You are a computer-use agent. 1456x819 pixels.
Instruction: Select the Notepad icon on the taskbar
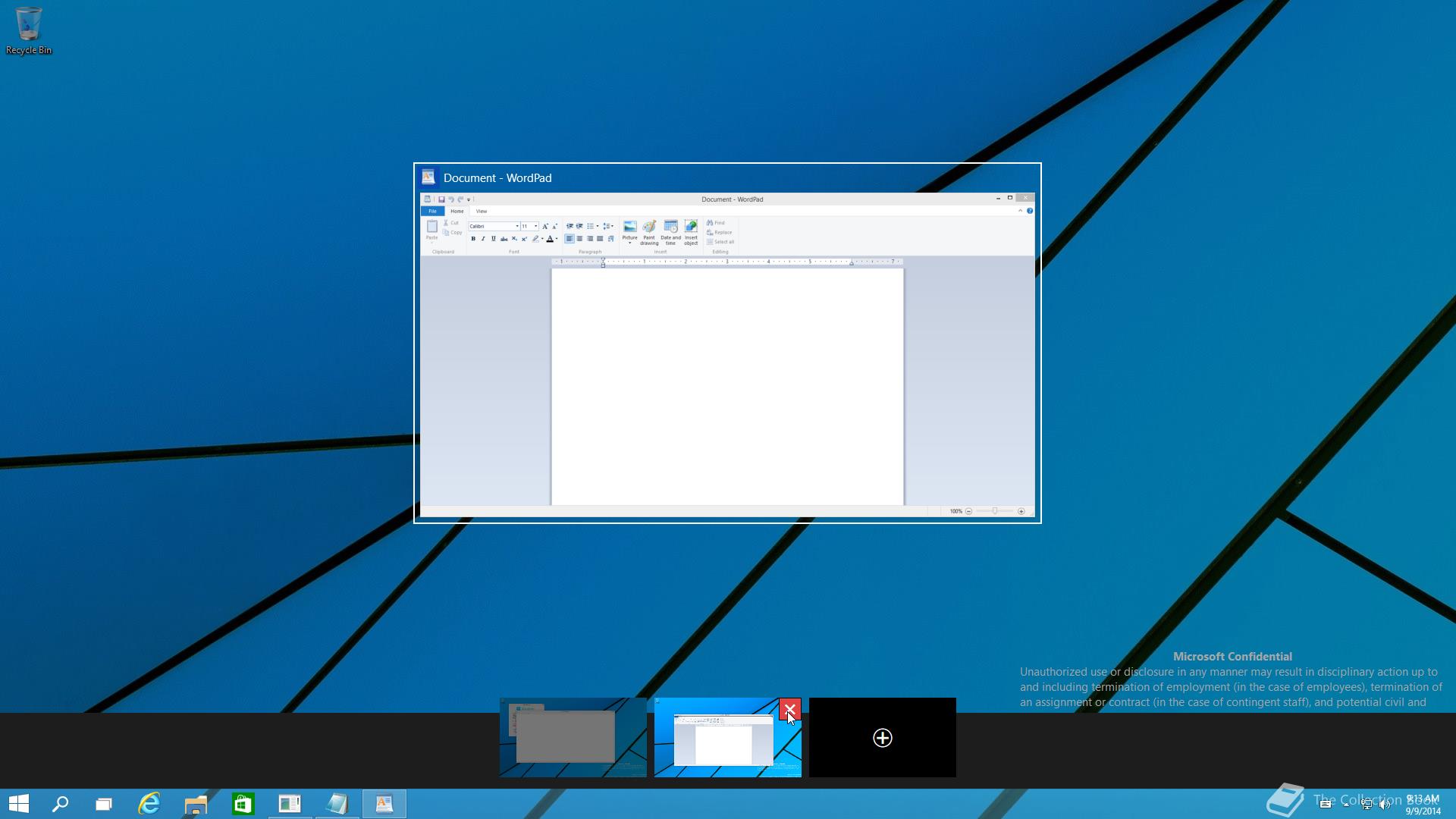pyautogui.click(x=337, y=803)
